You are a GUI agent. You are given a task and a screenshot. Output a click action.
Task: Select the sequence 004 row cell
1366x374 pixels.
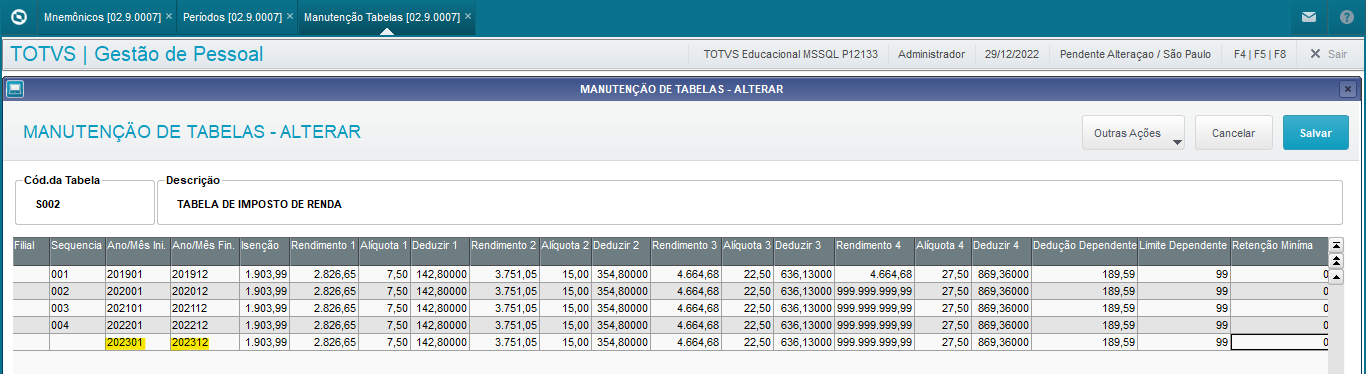tap(77, 325)
